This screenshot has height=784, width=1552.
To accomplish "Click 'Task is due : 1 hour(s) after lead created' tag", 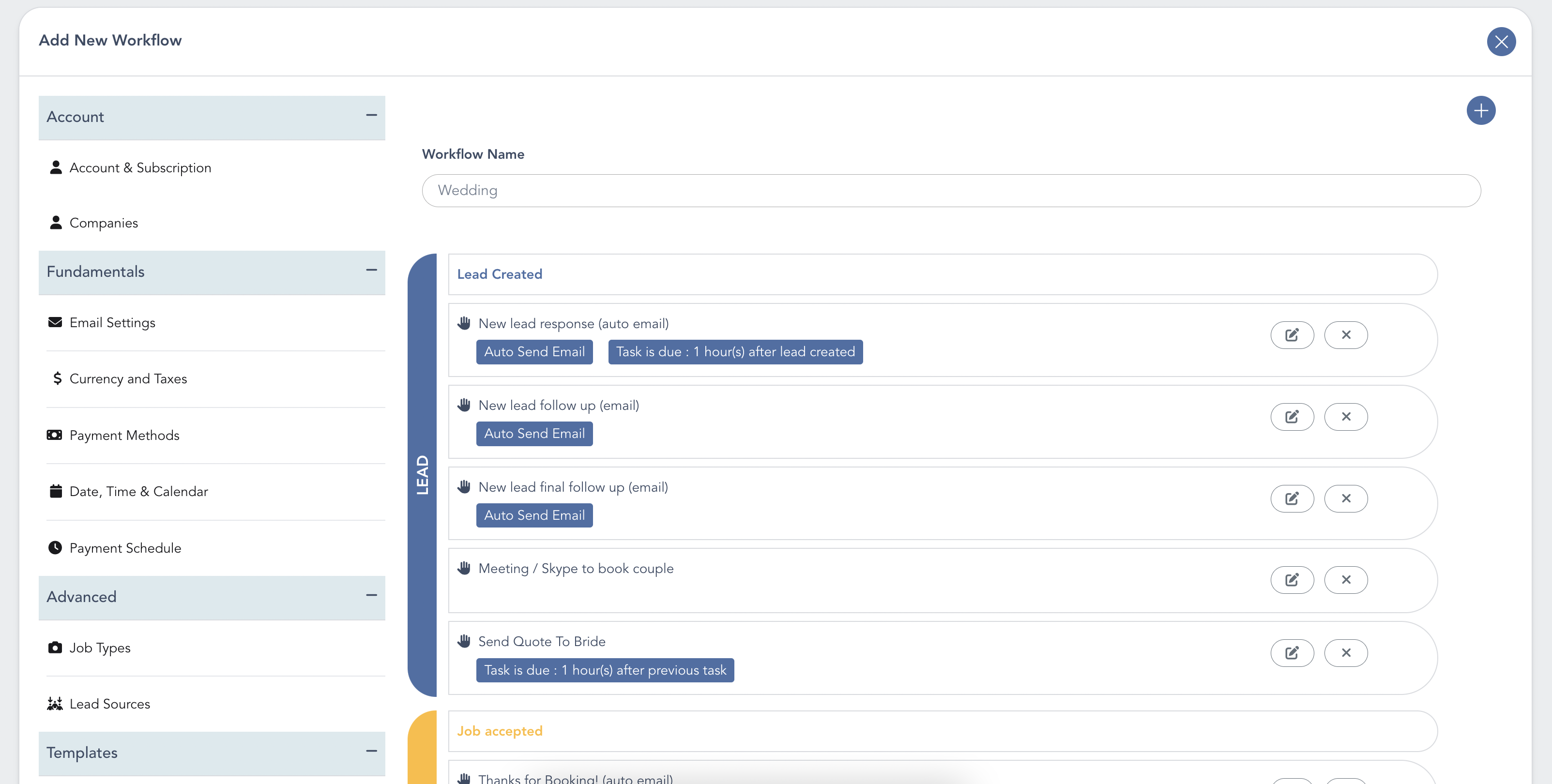I will point(735,352).
